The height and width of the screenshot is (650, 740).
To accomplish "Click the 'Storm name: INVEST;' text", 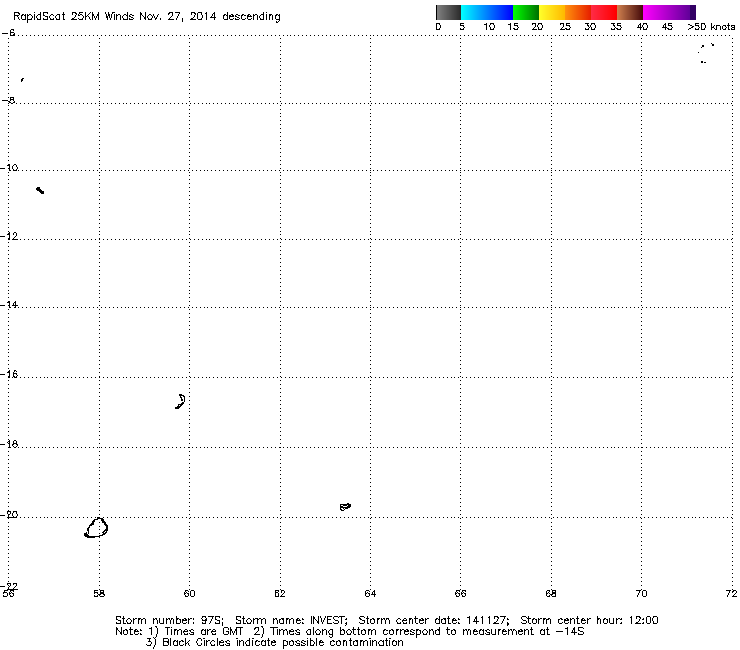I will [291, 620].
